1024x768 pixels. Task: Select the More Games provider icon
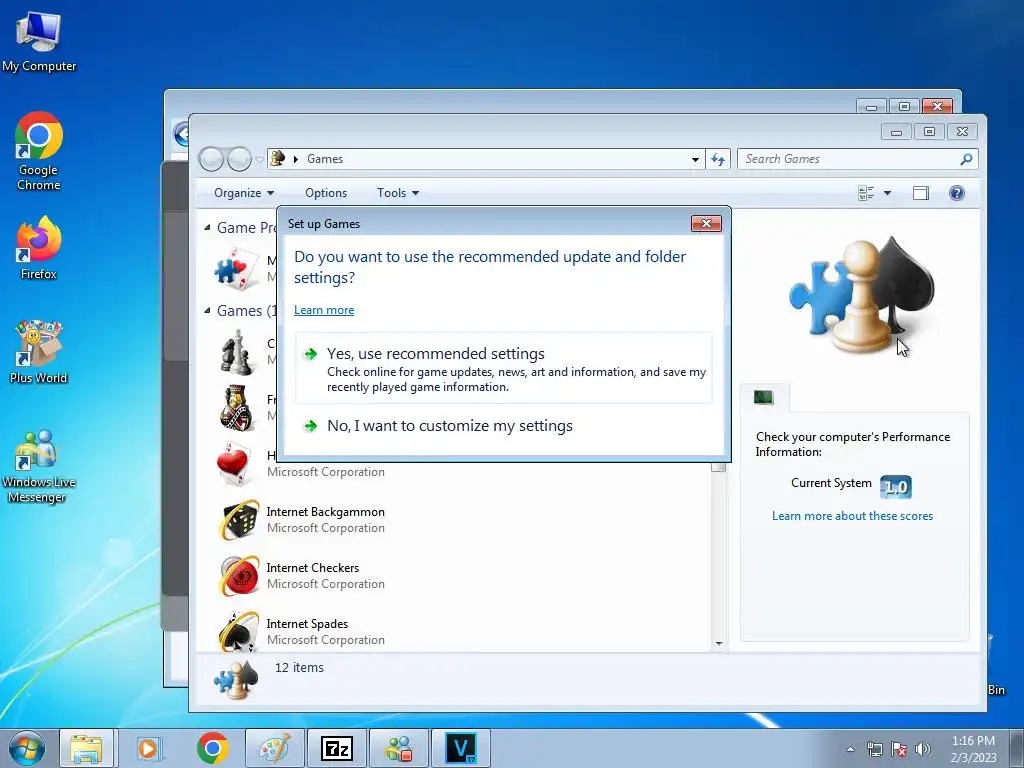click(x=236, y=269)
